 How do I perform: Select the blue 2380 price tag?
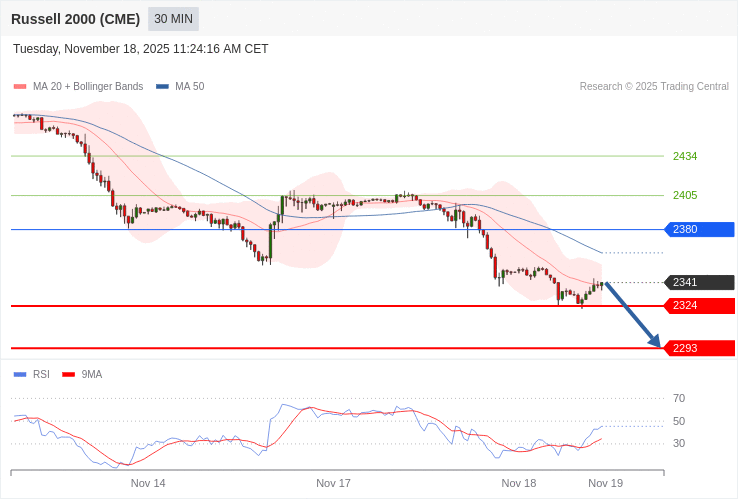699,230
